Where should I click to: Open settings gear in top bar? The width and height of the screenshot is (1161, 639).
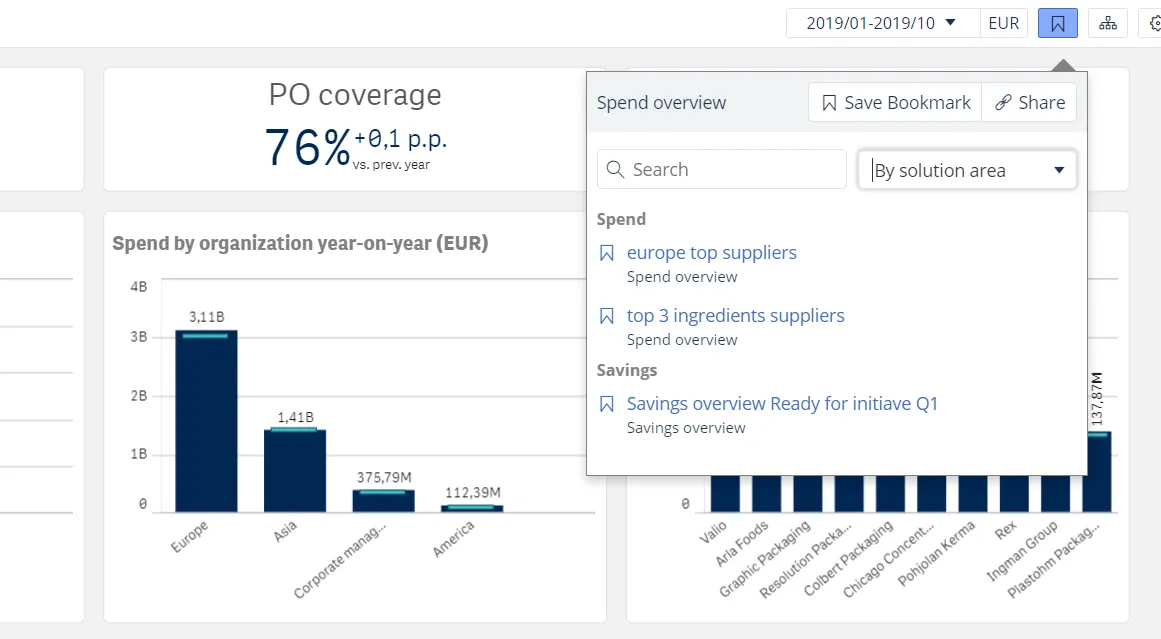[x=1154, y=23]
